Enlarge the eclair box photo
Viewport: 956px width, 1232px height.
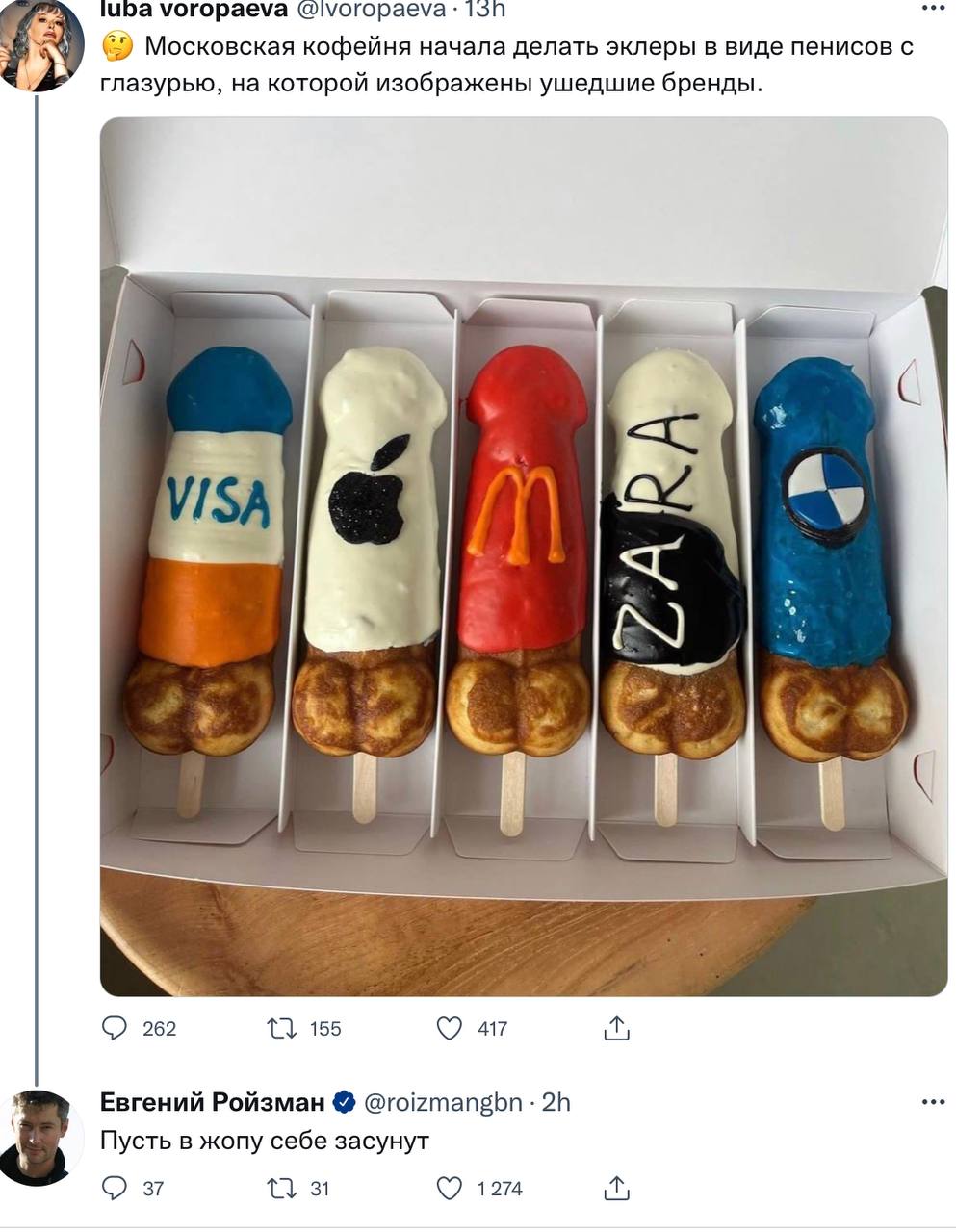click(524, 556)
